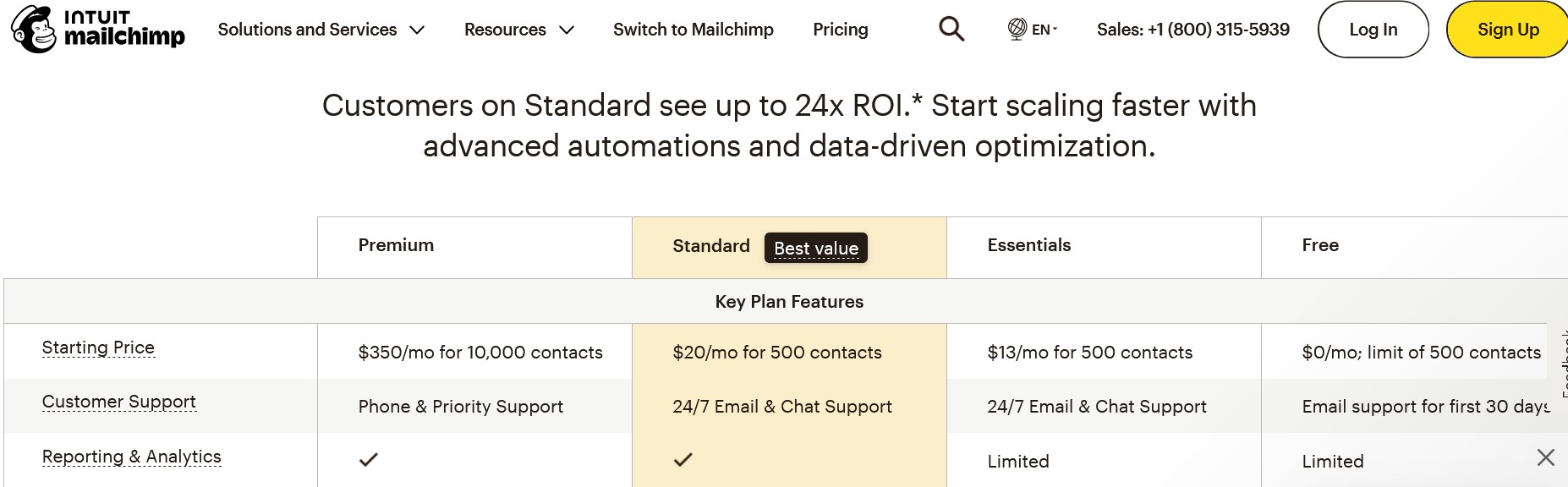Screen dimensions: 1568x487
Task: Expand Solutions and Services chevron
Action: [x=417, y=30]
